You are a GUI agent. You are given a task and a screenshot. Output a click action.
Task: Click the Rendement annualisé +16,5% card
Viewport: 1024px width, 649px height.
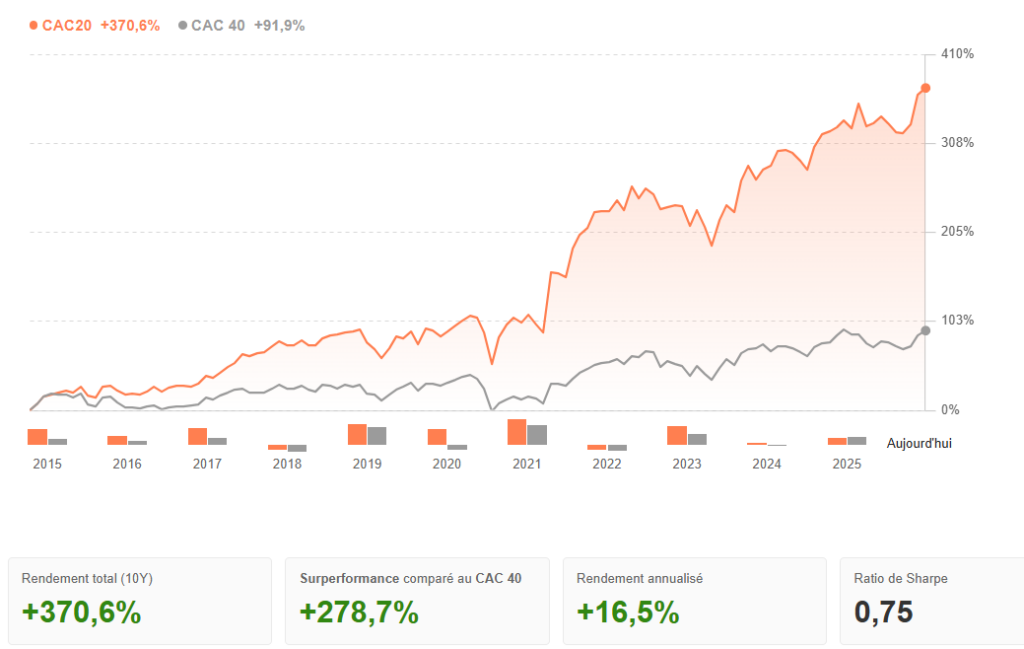(x=695, y=600)
